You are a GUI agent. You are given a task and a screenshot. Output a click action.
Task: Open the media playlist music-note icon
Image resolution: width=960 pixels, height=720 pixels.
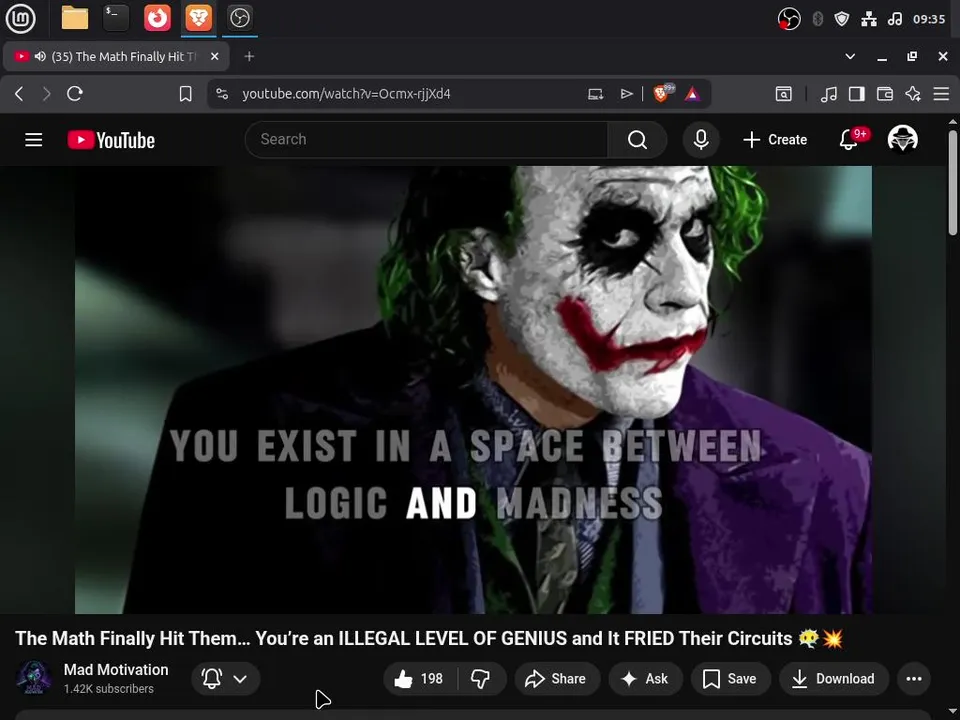pos(828,94)
